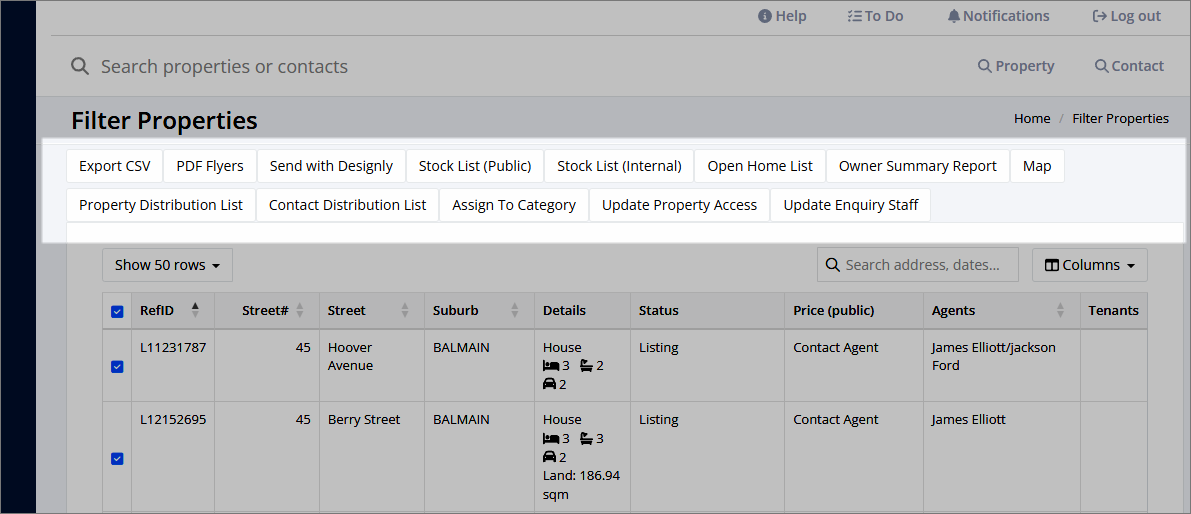Open the Show 50 rows dropdown

167,265
